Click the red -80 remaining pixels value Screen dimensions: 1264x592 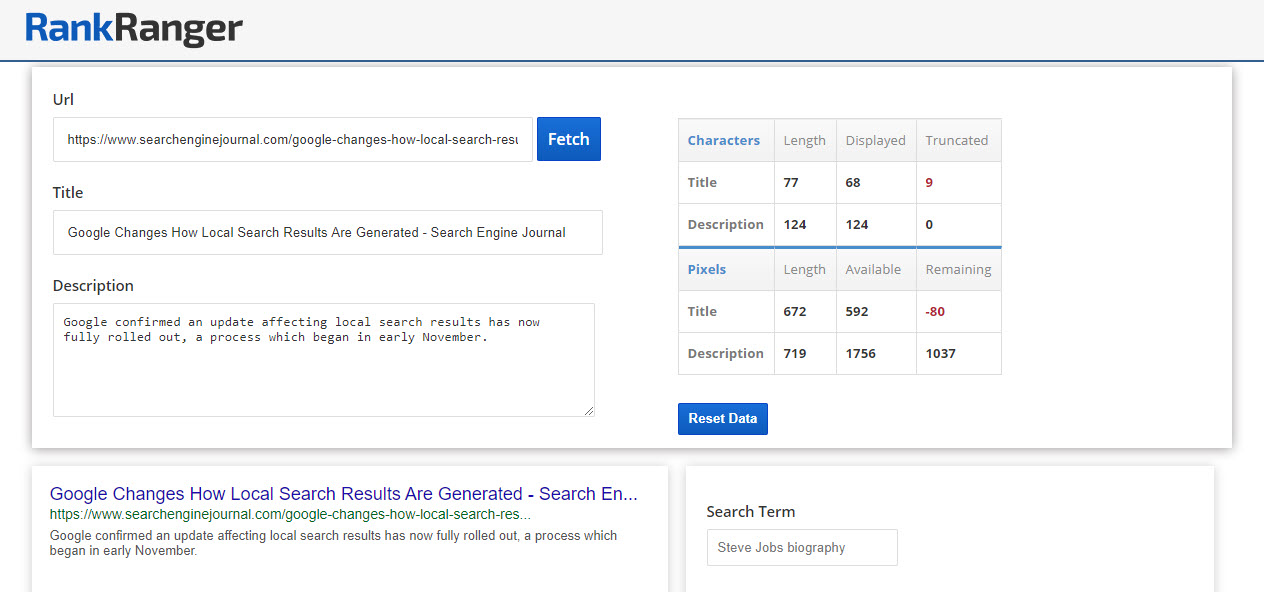click(x=935, y=312)
